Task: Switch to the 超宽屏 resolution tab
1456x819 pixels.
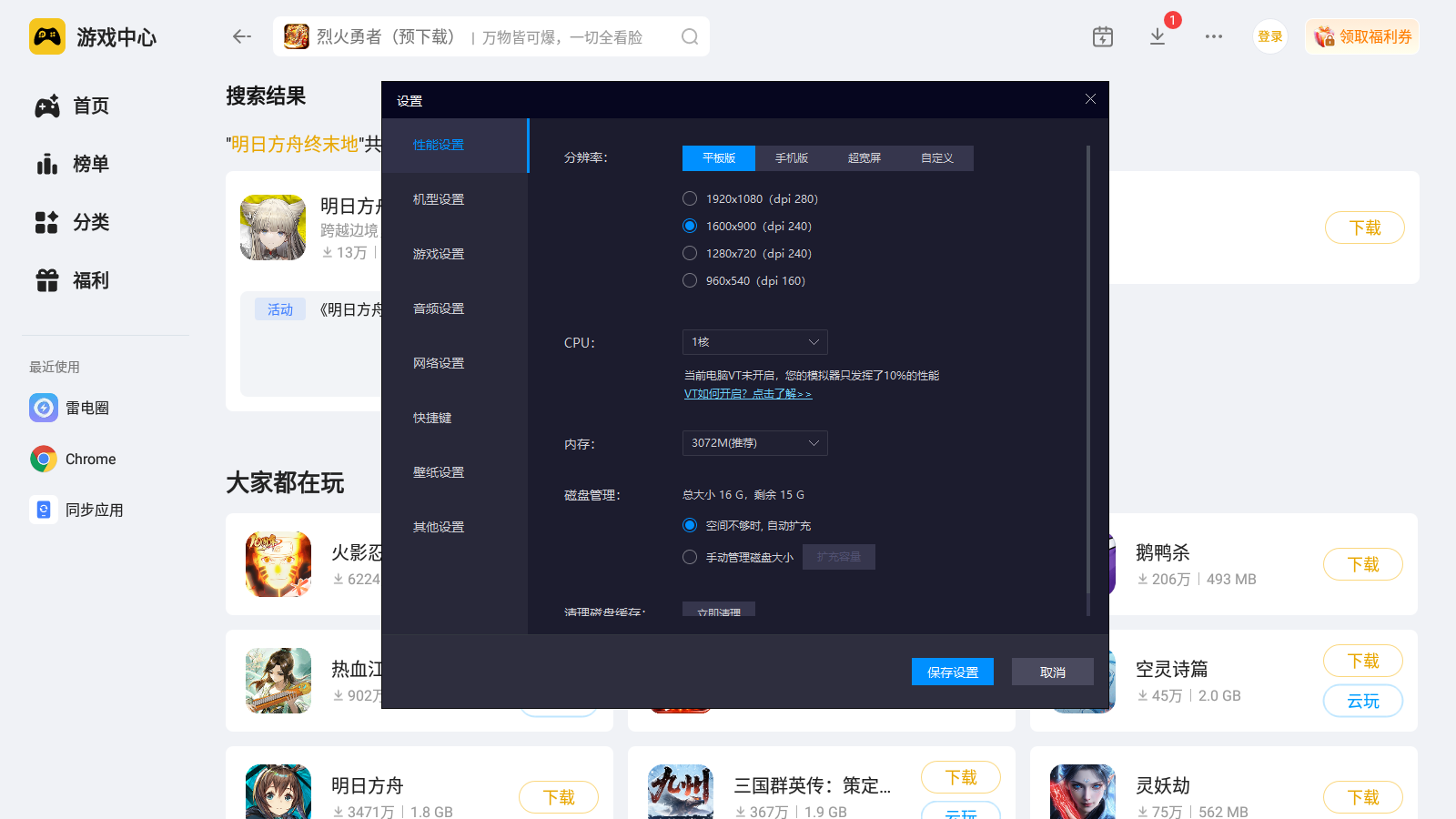Action: click(x=864, y=158)
